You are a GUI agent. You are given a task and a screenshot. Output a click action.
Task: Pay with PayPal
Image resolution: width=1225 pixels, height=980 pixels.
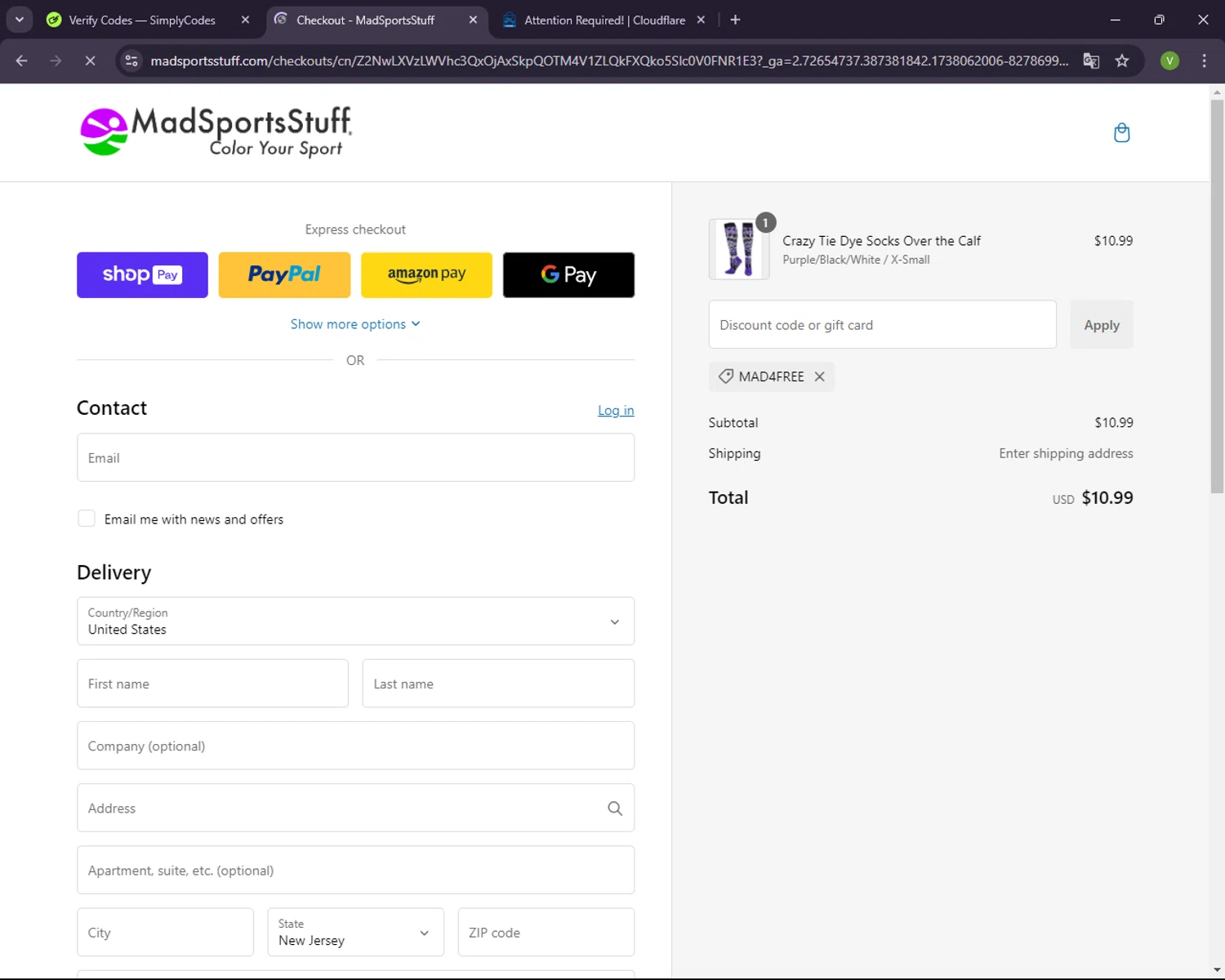284,275
